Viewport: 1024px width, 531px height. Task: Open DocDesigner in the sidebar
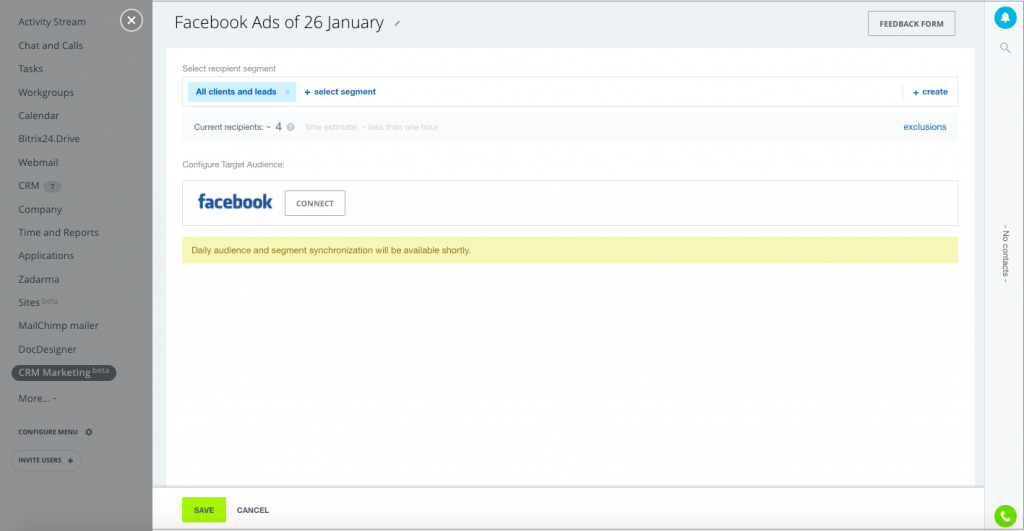click(x=47, y=349)
